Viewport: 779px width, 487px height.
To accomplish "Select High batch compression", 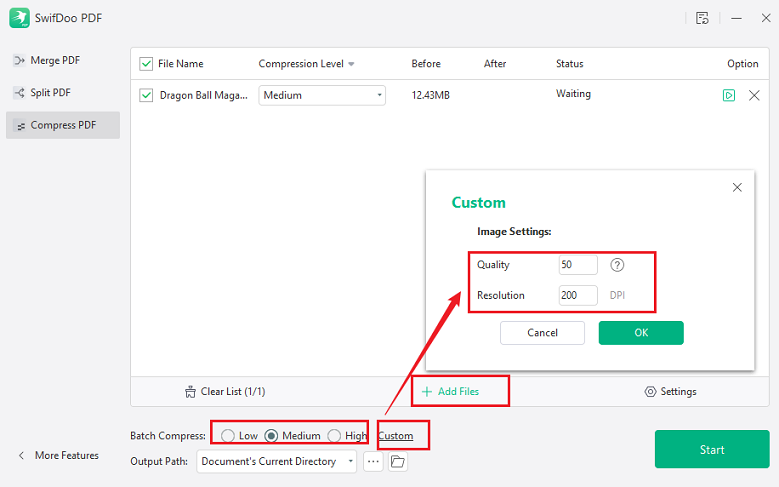I will (x=334, y=436).
